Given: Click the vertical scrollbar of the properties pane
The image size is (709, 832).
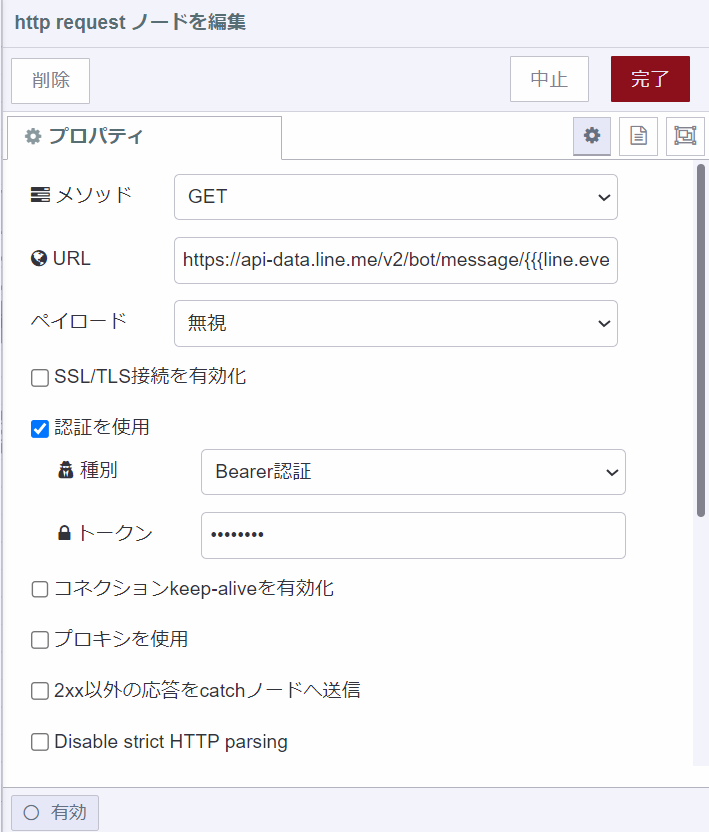Looking at the screenshot, I should (701, 340).
